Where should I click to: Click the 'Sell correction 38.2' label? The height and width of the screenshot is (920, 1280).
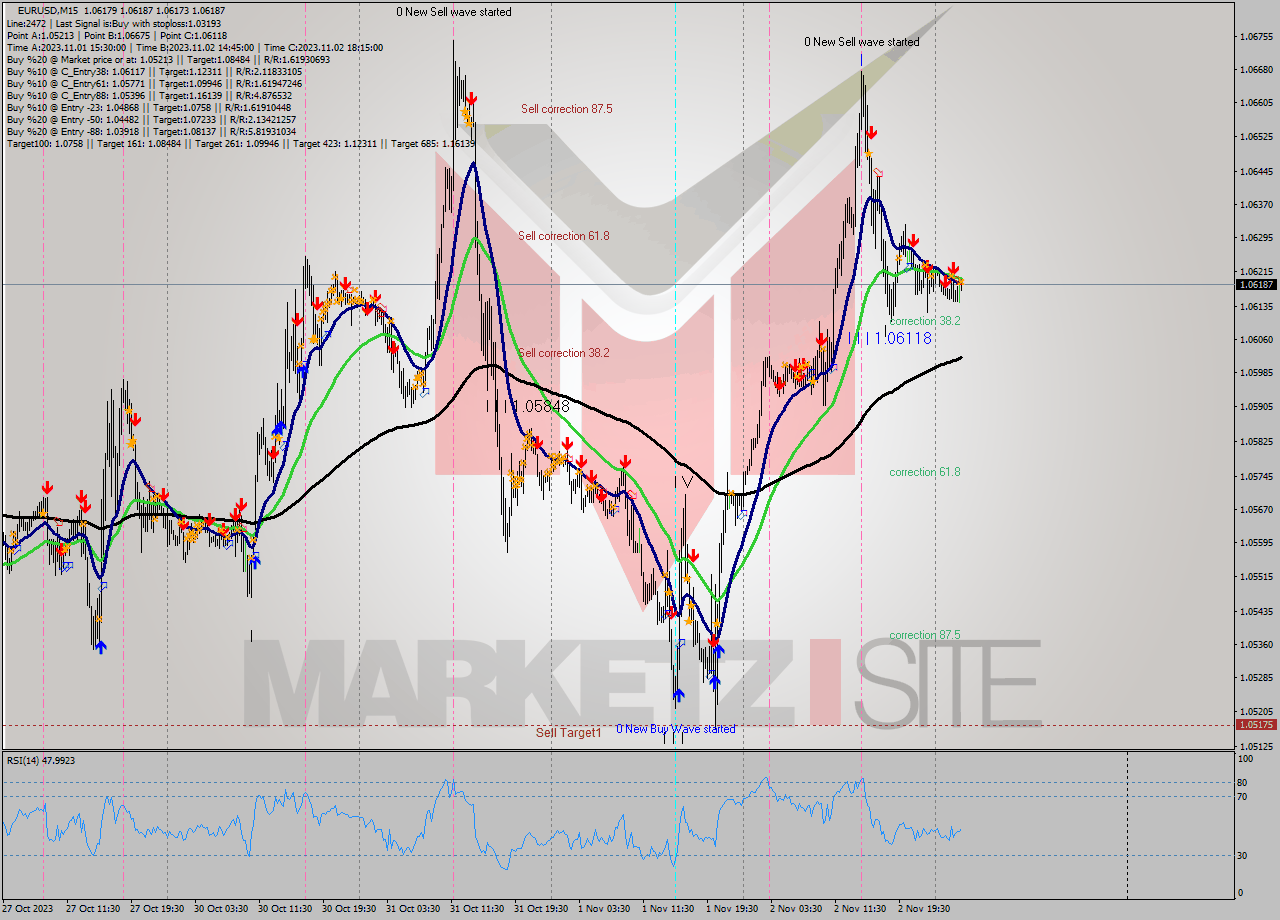point(563,353)
